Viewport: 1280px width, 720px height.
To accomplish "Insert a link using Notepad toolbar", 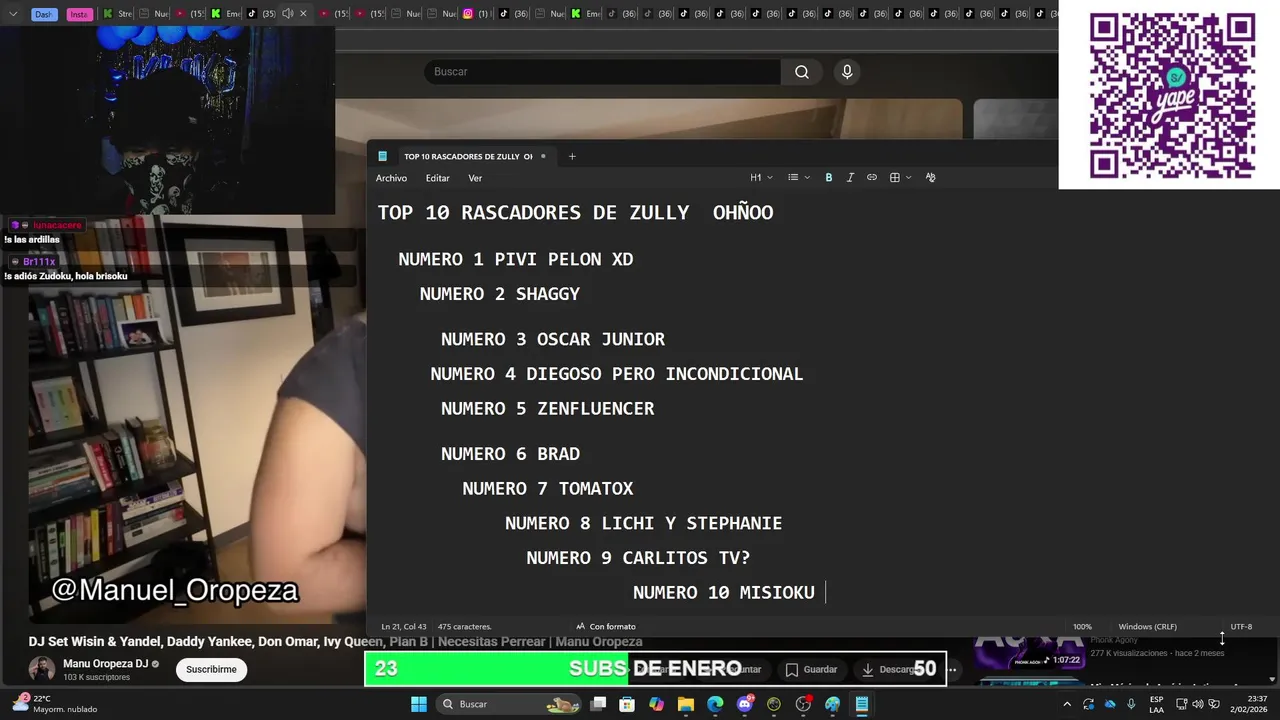I will coord(872,177).
